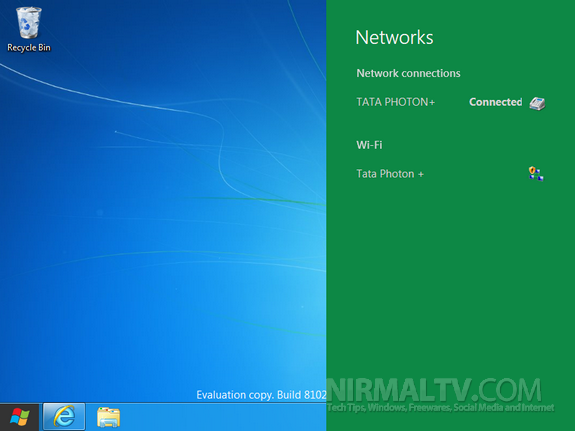Click the dial-up modem icon beside Connected
This screenshot has height=431, width=575.
click(x=537, y=103)
